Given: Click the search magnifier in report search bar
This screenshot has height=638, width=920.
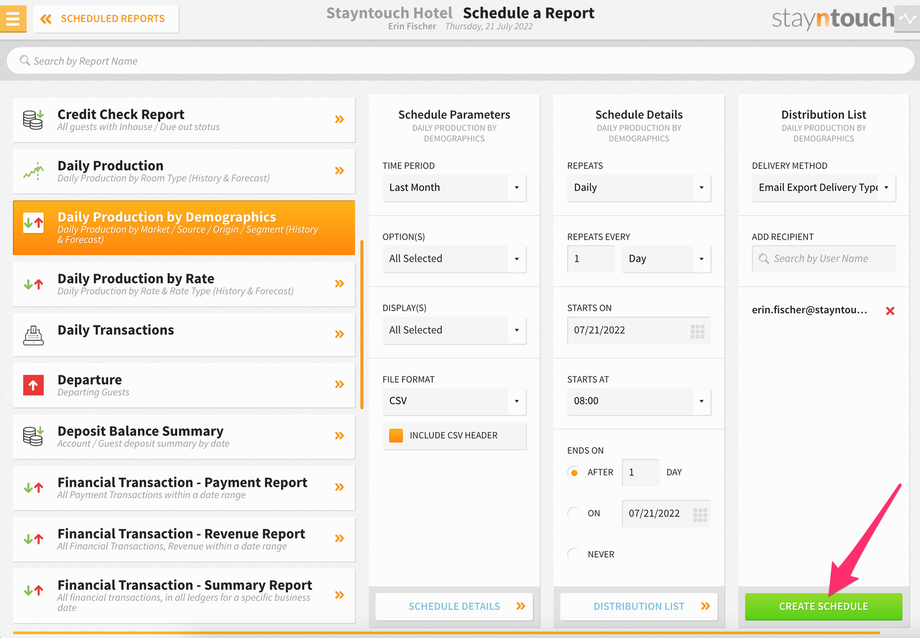Looking at the screenshot, I should pos(25,60).
